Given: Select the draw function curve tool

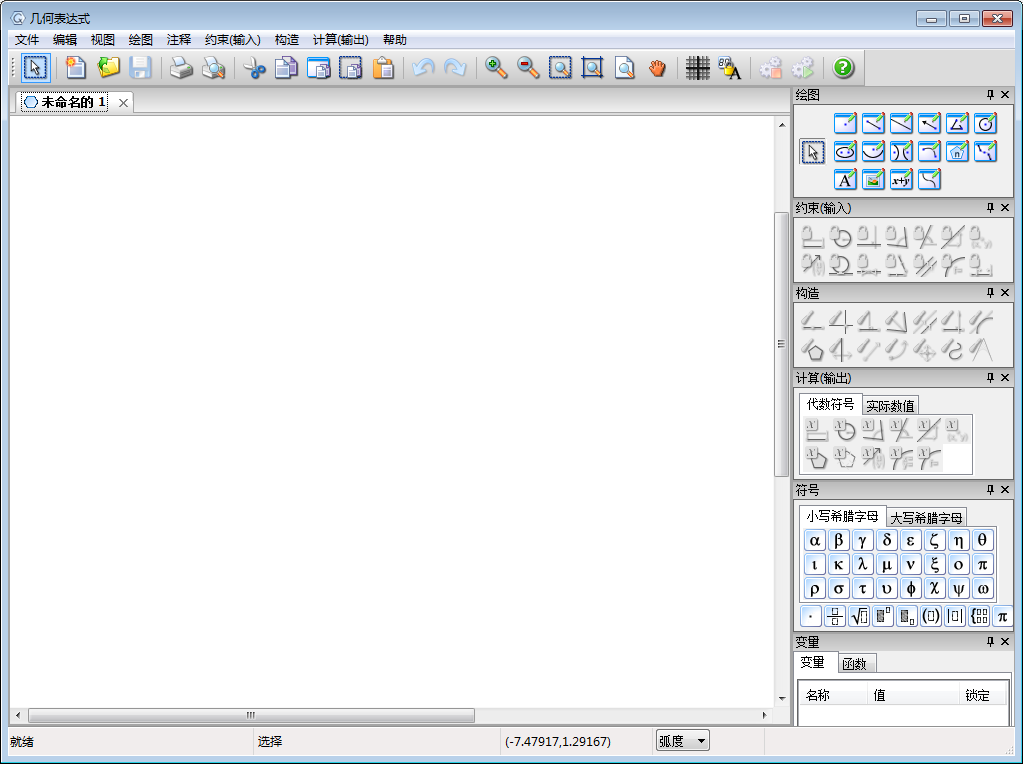Looking at the screenshot, I should 929,179.
